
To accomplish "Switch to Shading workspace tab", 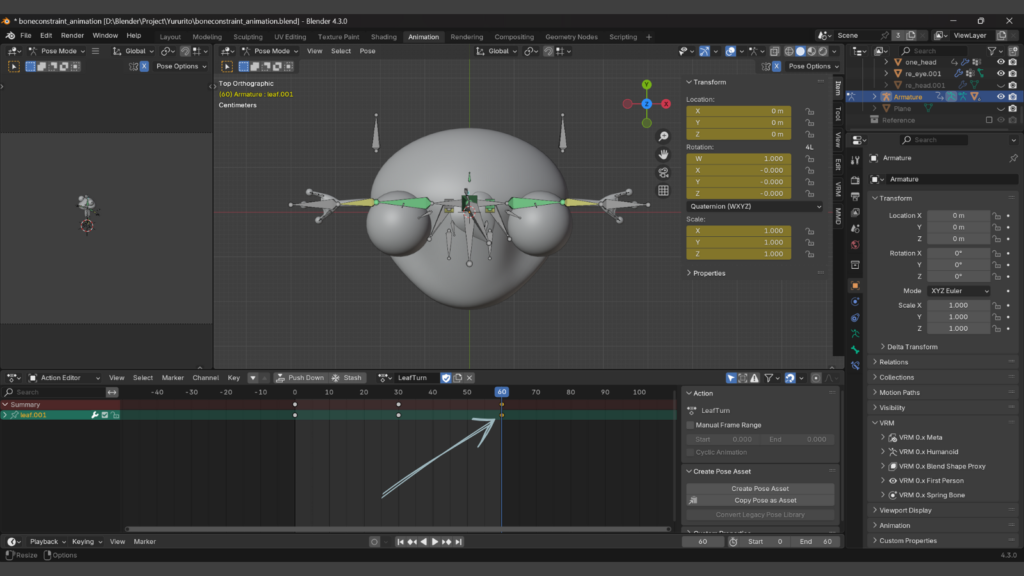I will [384, 37].
